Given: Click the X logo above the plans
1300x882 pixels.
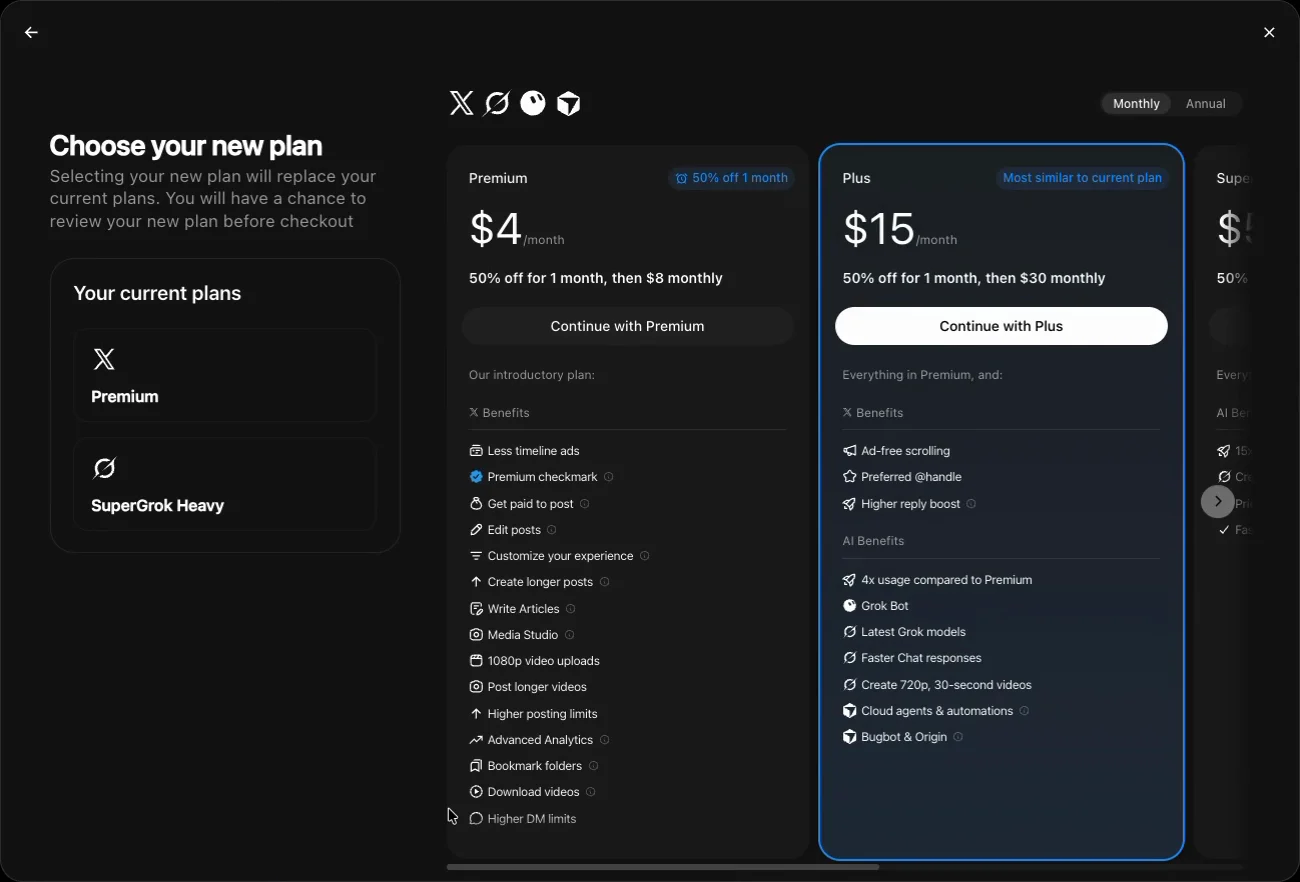Looking at the screenshot, I should click(x=461, y=103).
